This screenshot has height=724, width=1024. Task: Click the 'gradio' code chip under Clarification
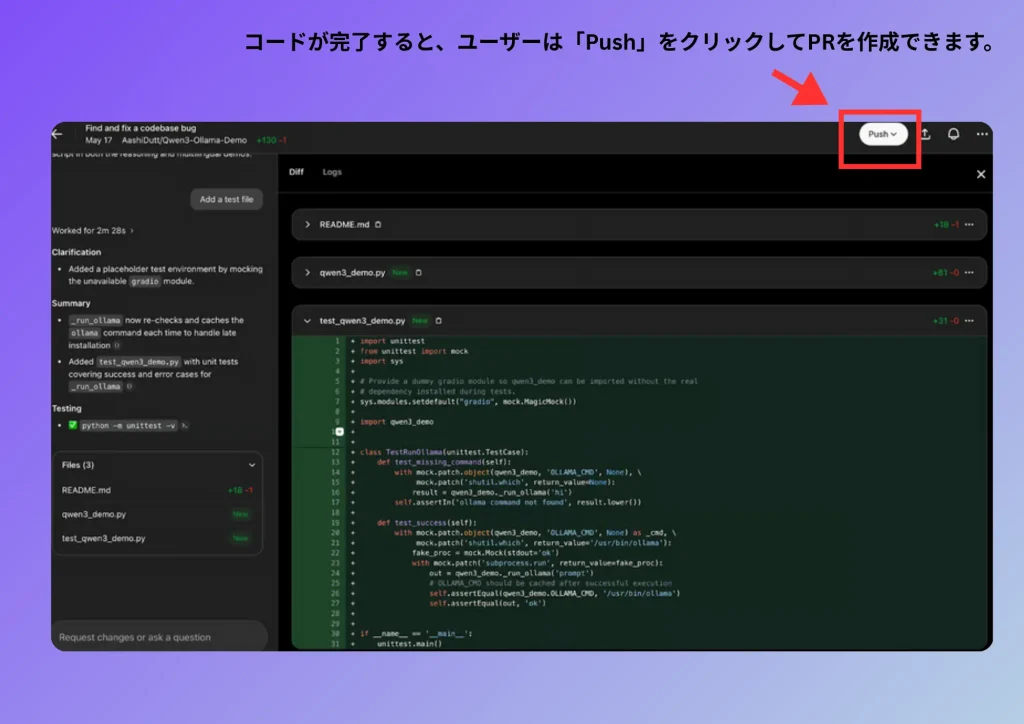(144, 281)
